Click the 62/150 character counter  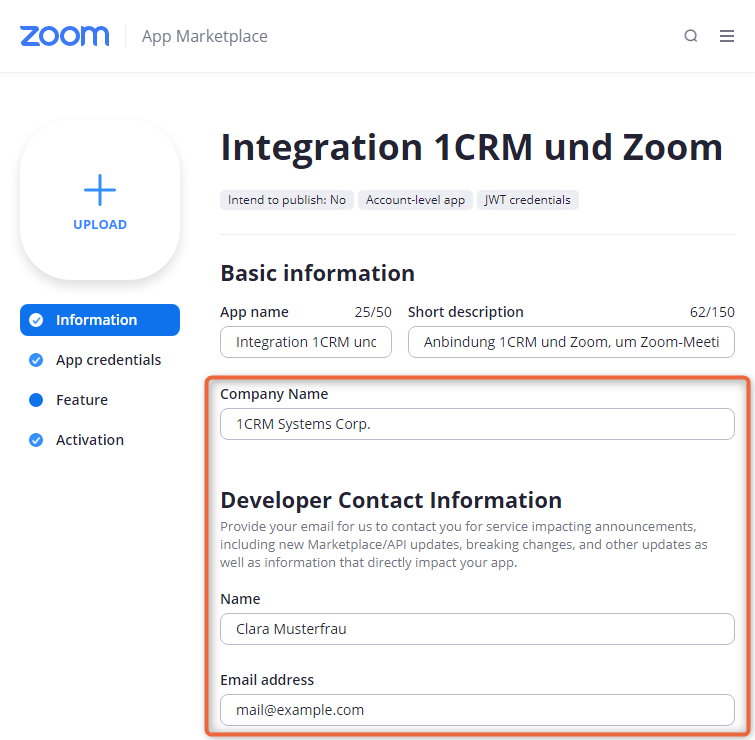712,312
